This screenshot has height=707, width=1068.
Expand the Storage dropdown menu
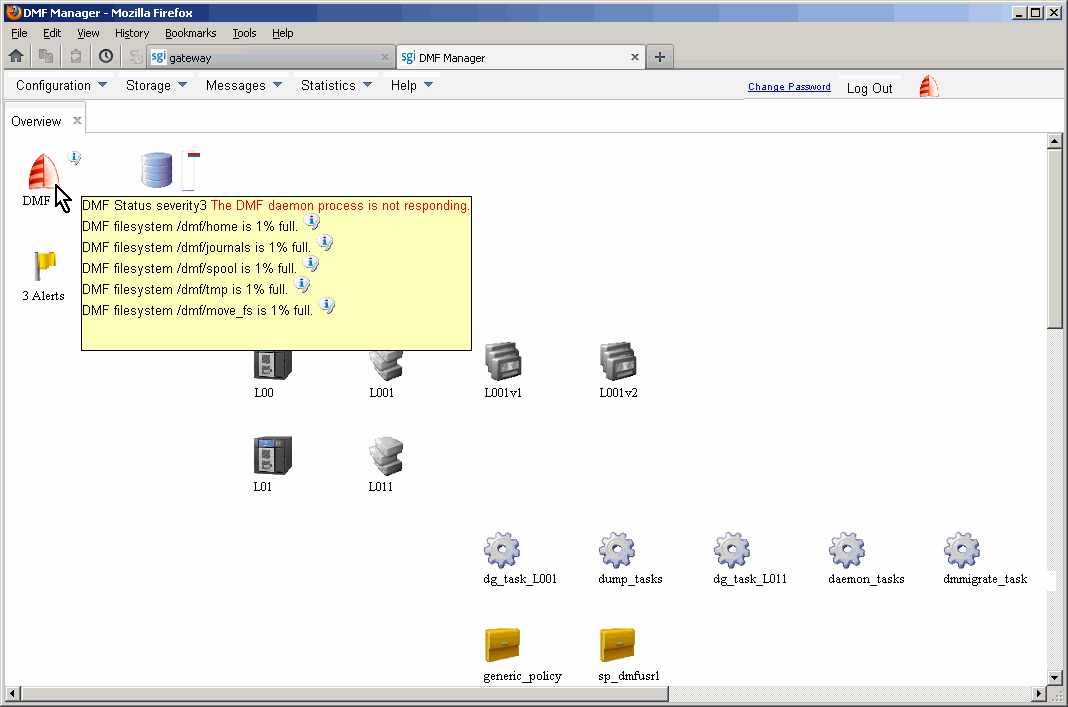156,85
